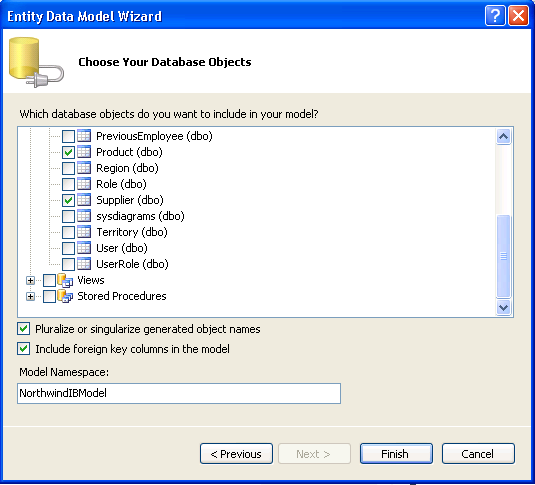Select the UserRole (dbo) tree item
The image size is (535, 485).
[132, 264]
